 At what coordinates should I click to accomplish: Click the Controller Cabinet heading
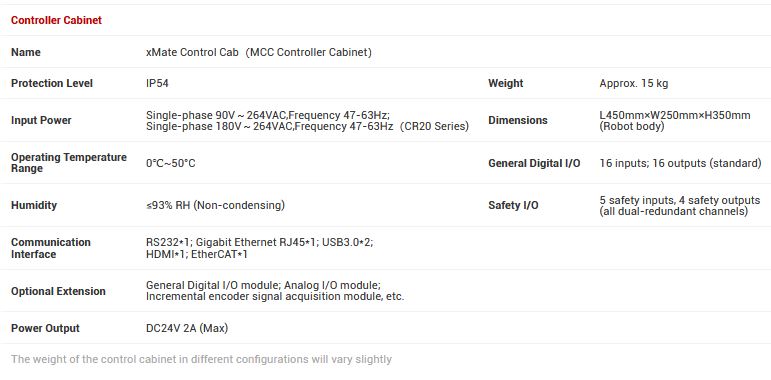tap(56, 20)
